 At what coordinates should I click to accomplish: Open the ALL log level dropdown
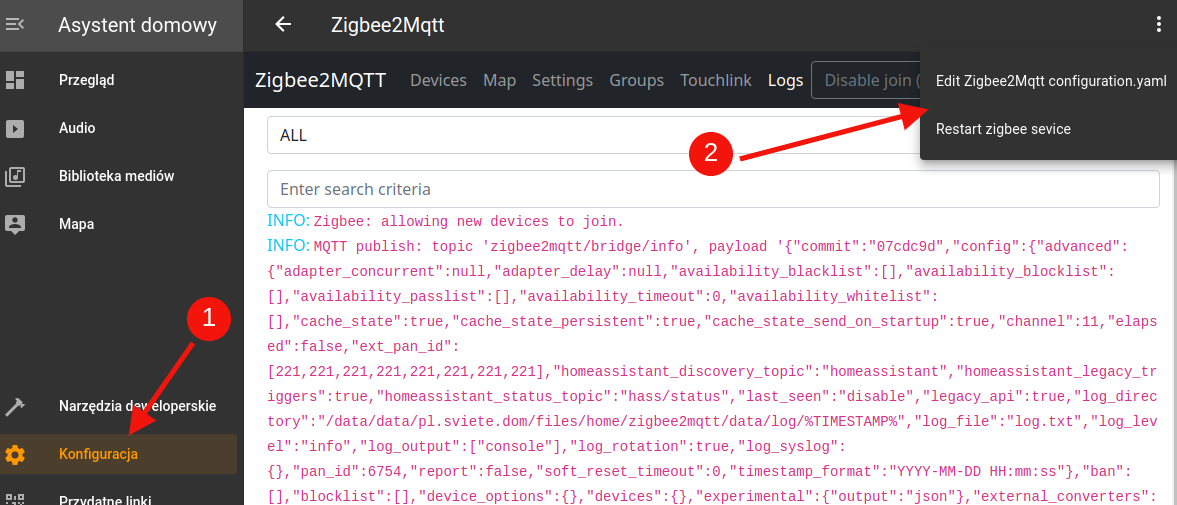(590, 135)
